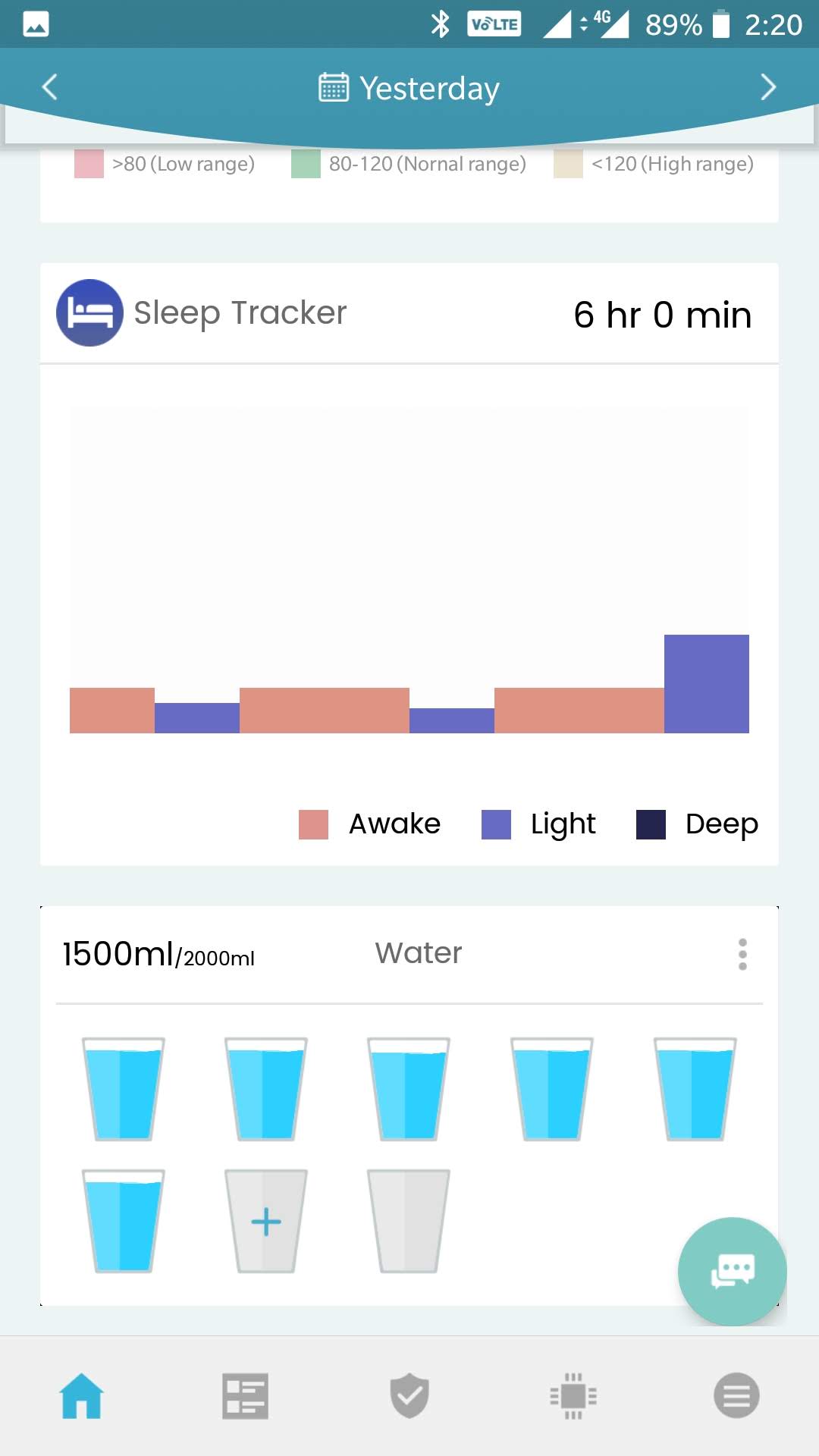Toggle the fifth filled water glass
The width and height of the screenshot is (819, 1456).
click(695, 1089)
